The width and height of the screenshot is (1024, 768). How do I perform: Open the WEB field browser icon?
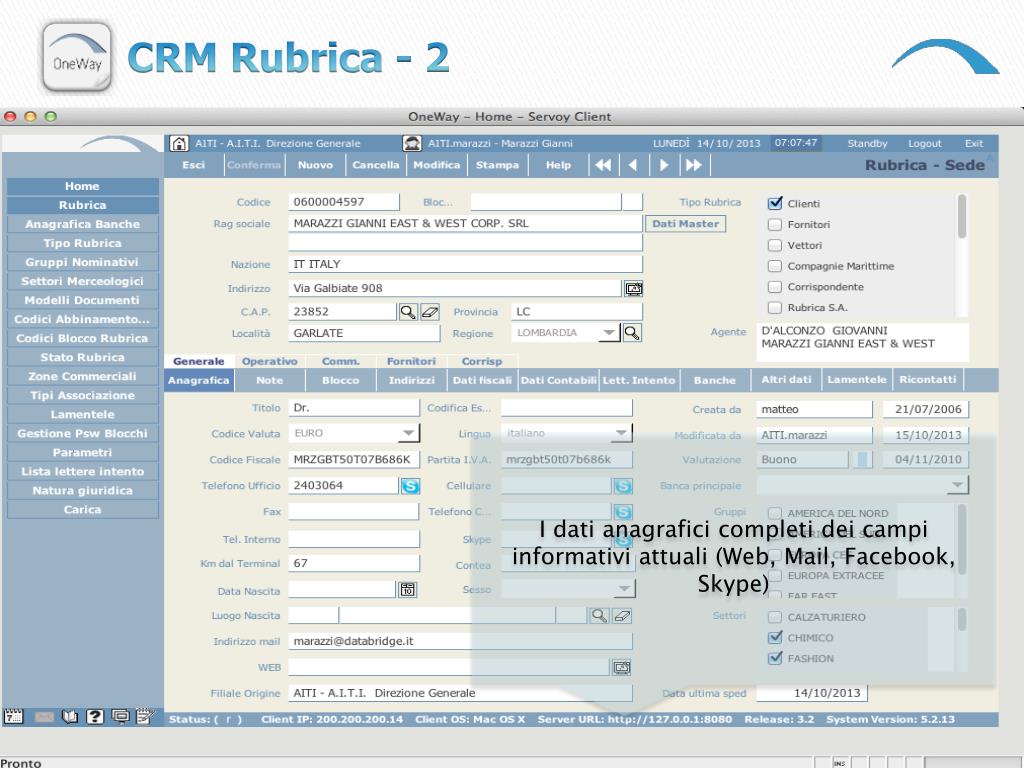tap(622, 667)
